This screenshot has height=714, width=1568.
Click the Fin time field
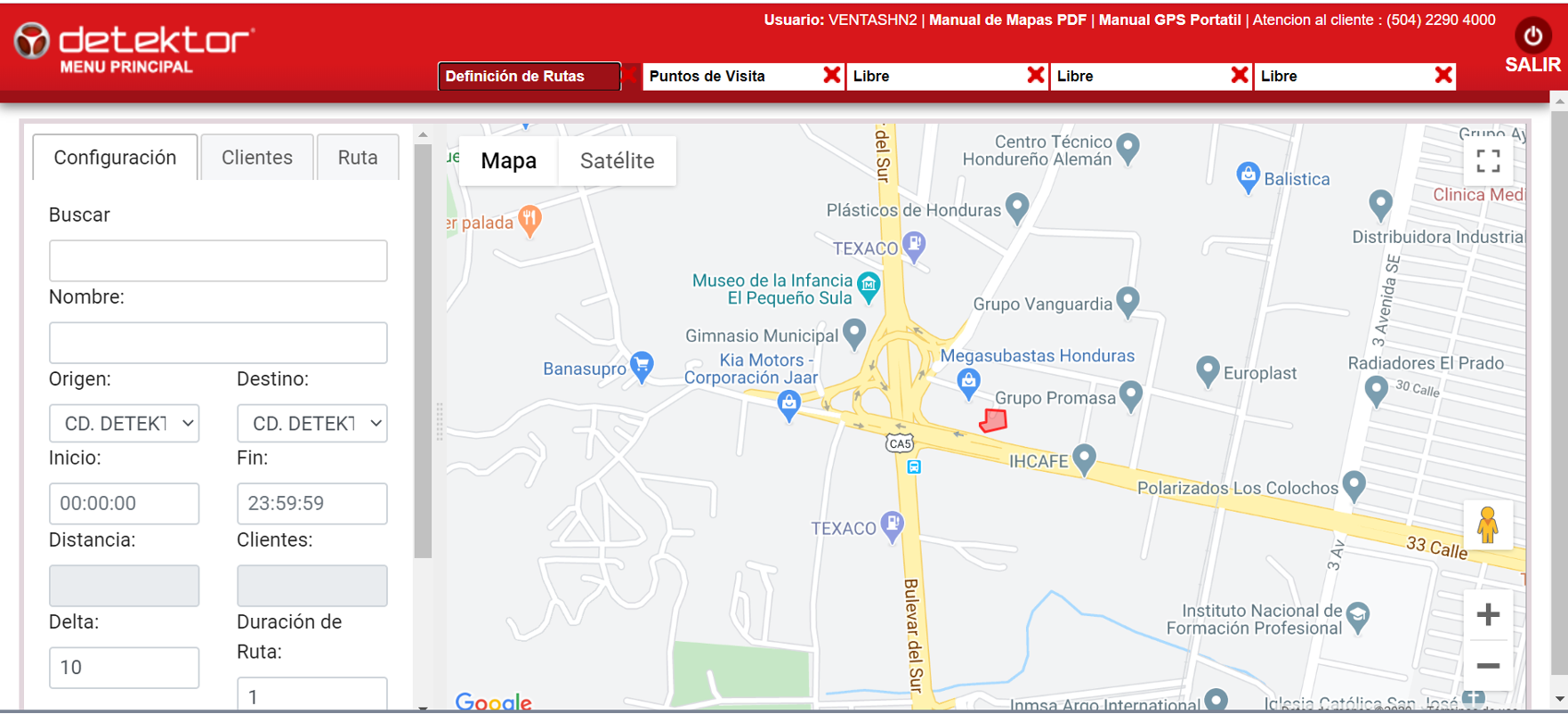click(x=312, y=503)
